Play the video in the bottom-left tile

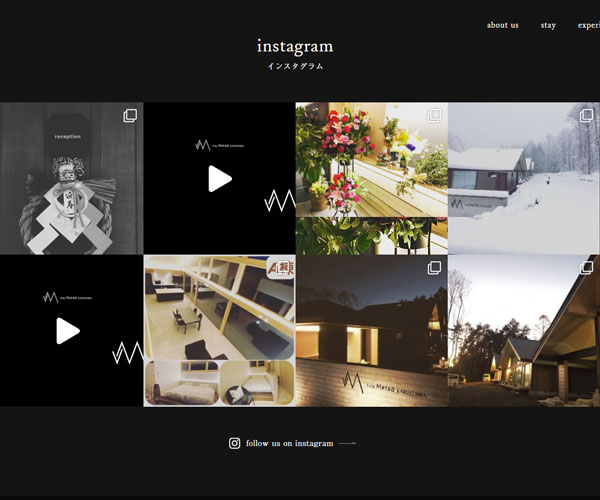[67, 331]
